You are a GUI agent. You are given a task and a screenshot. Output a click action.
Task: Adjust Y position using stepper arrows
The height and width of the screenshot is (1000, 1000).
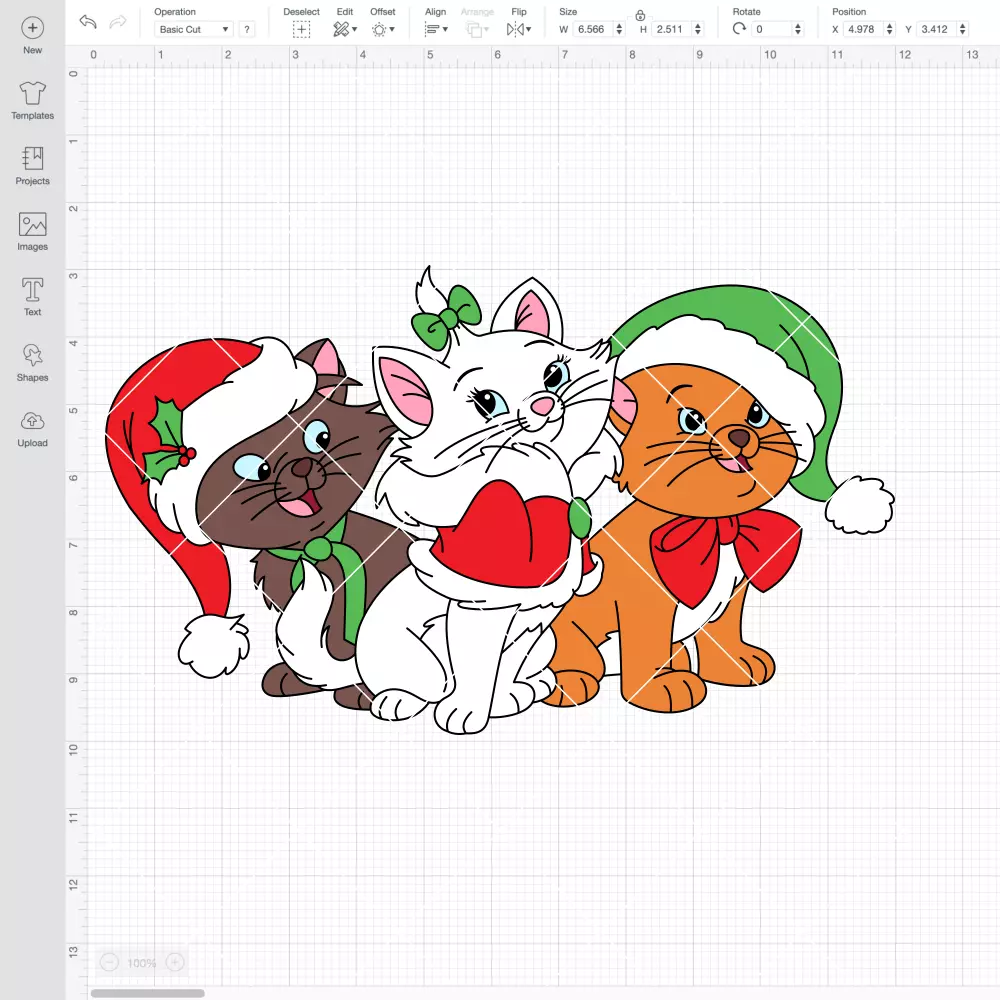point(962,29)
